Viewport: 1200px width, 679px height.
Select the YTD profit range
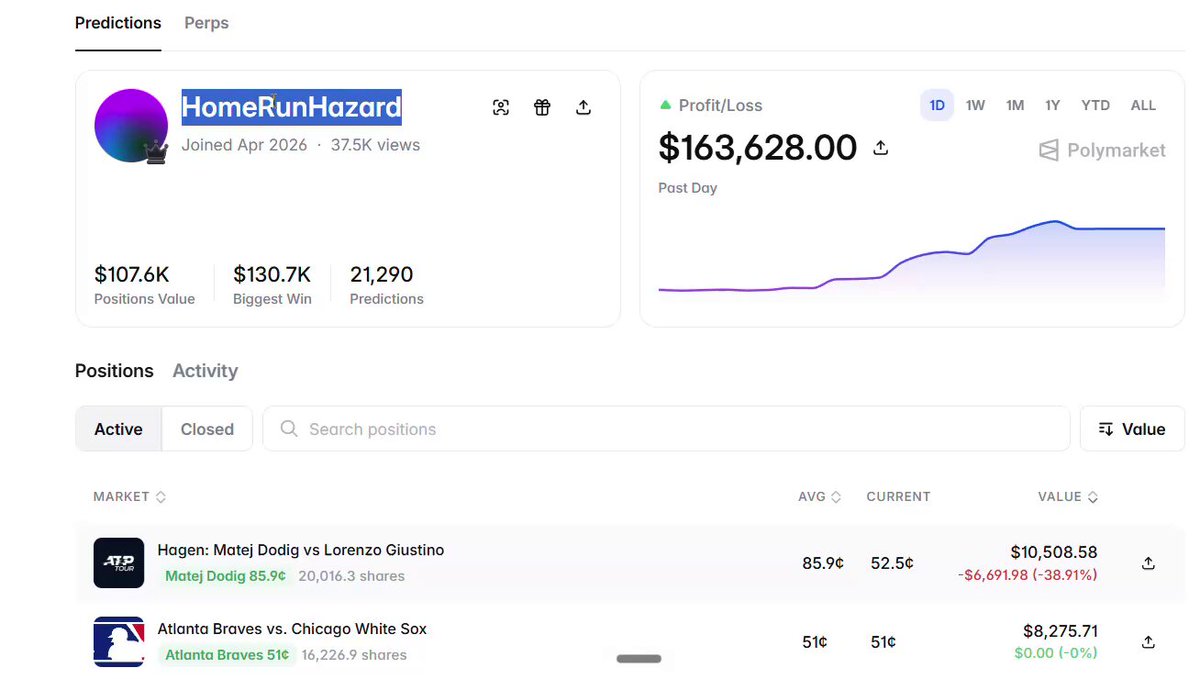[1095, 105]
